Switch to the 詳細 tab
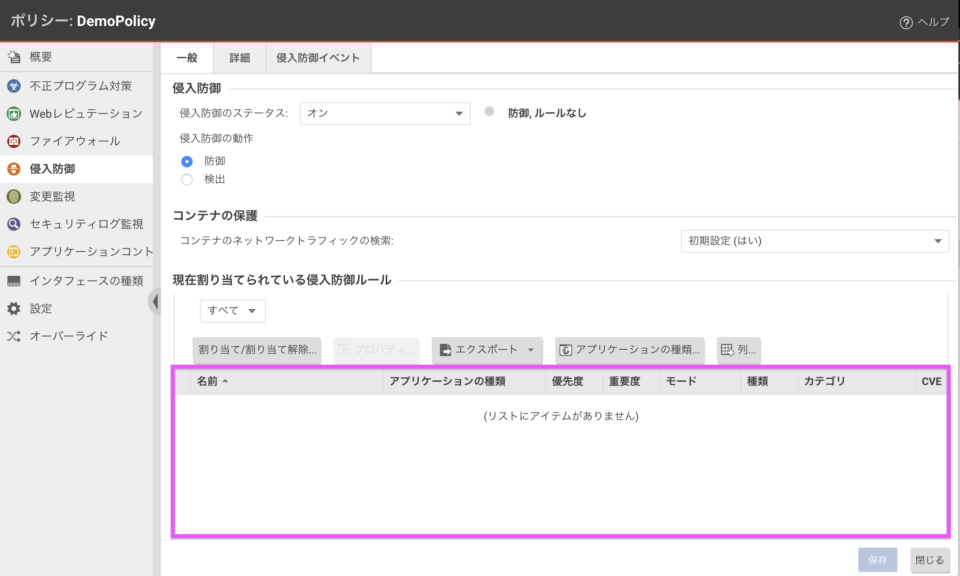The height and width of the screenshot is (576, 960). coord(238,57)
